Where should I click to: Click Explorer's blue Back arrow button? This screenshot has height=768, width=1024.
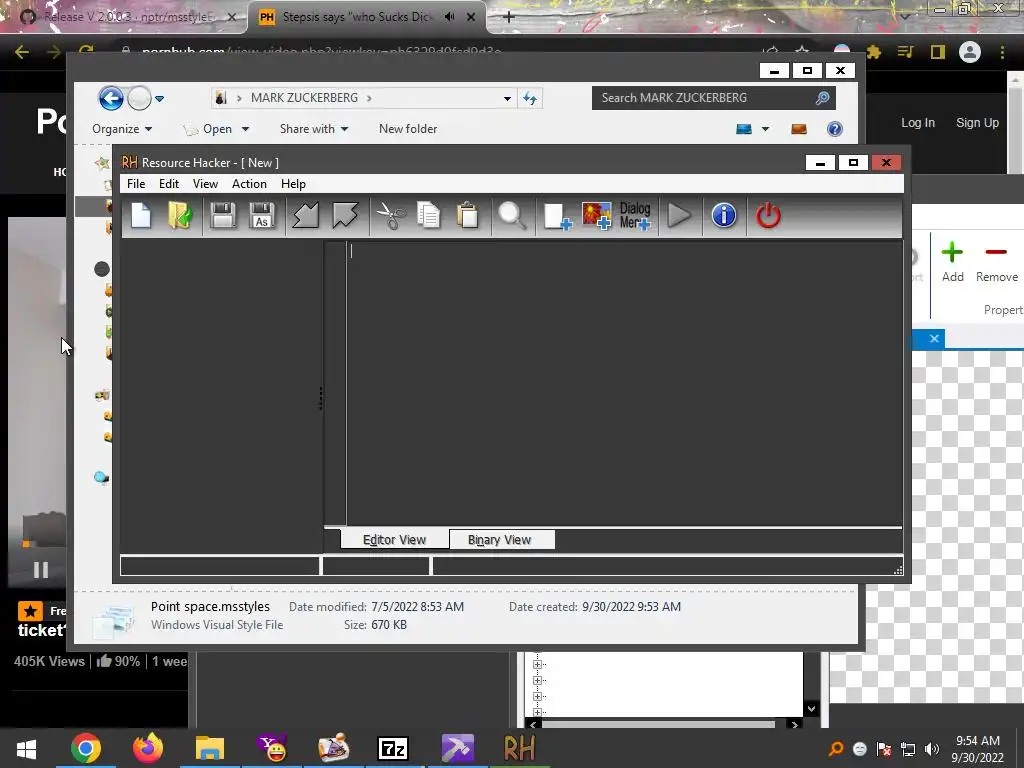point(111,99)
